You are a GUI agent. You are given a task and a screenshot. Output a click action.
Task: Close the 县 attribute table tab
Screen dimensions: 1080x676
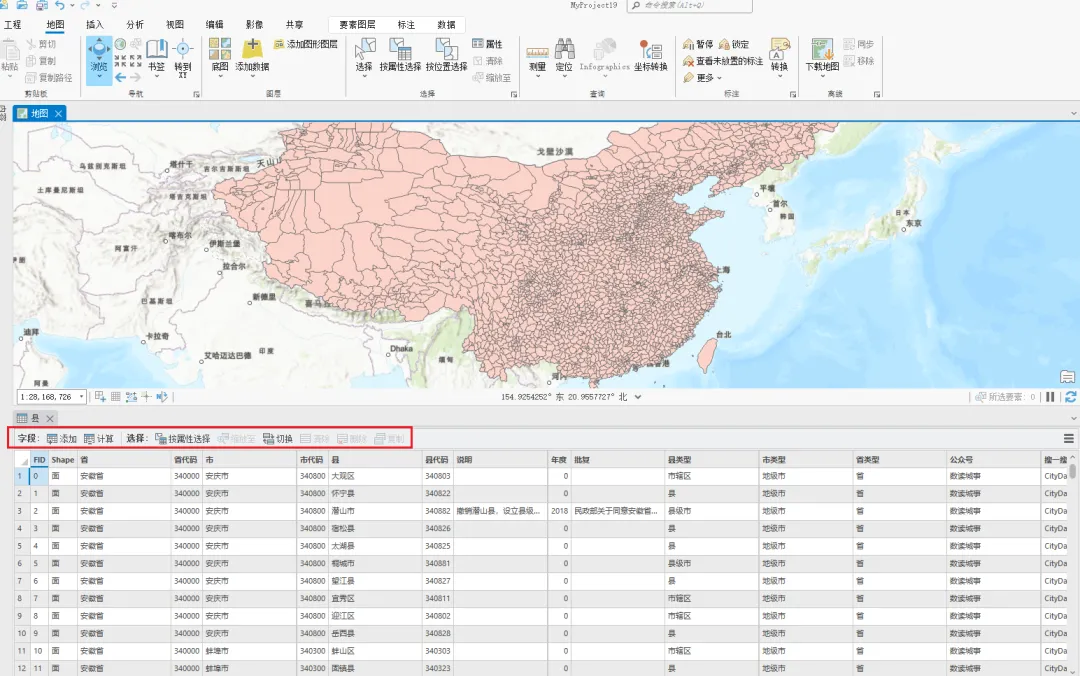50,418
